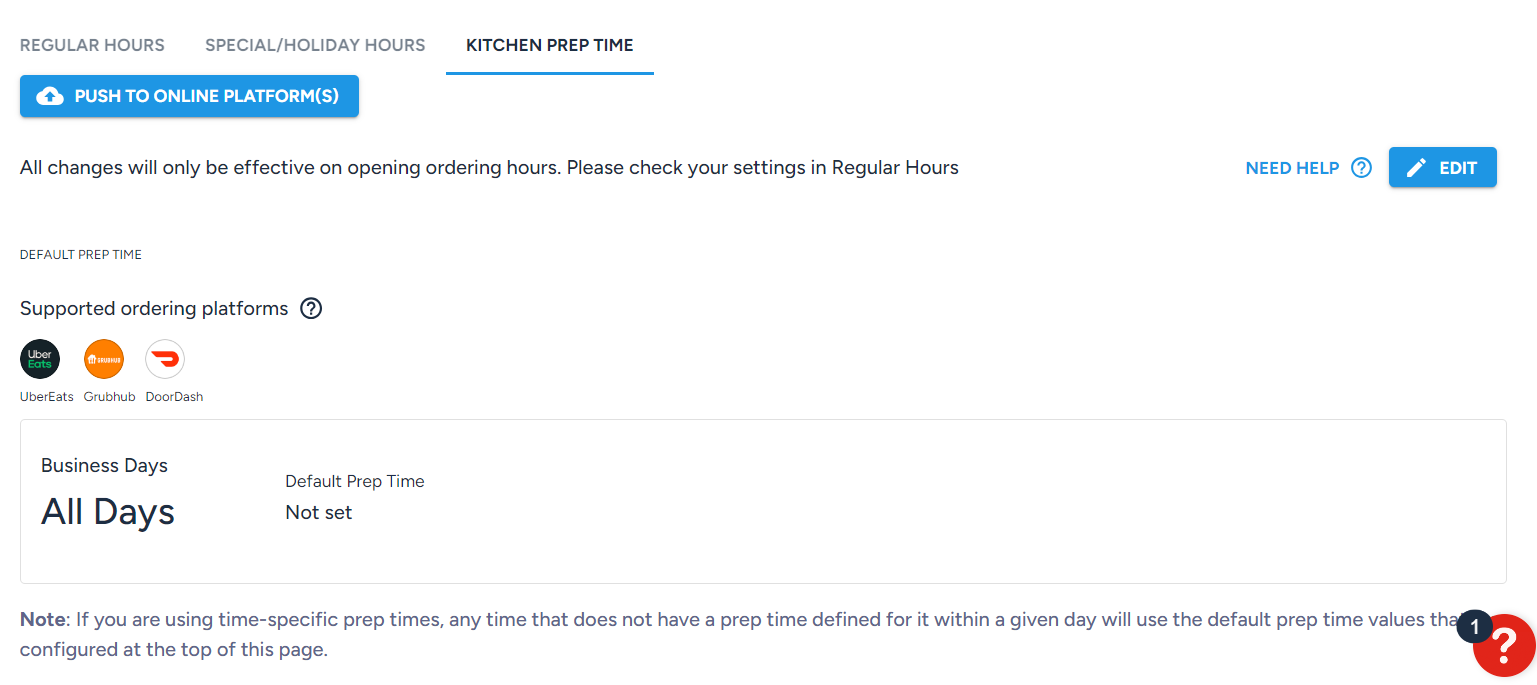Open help via question mark beside Supported ordering platforms
This screenshot has width=1537, height=685.
point(311,308)
